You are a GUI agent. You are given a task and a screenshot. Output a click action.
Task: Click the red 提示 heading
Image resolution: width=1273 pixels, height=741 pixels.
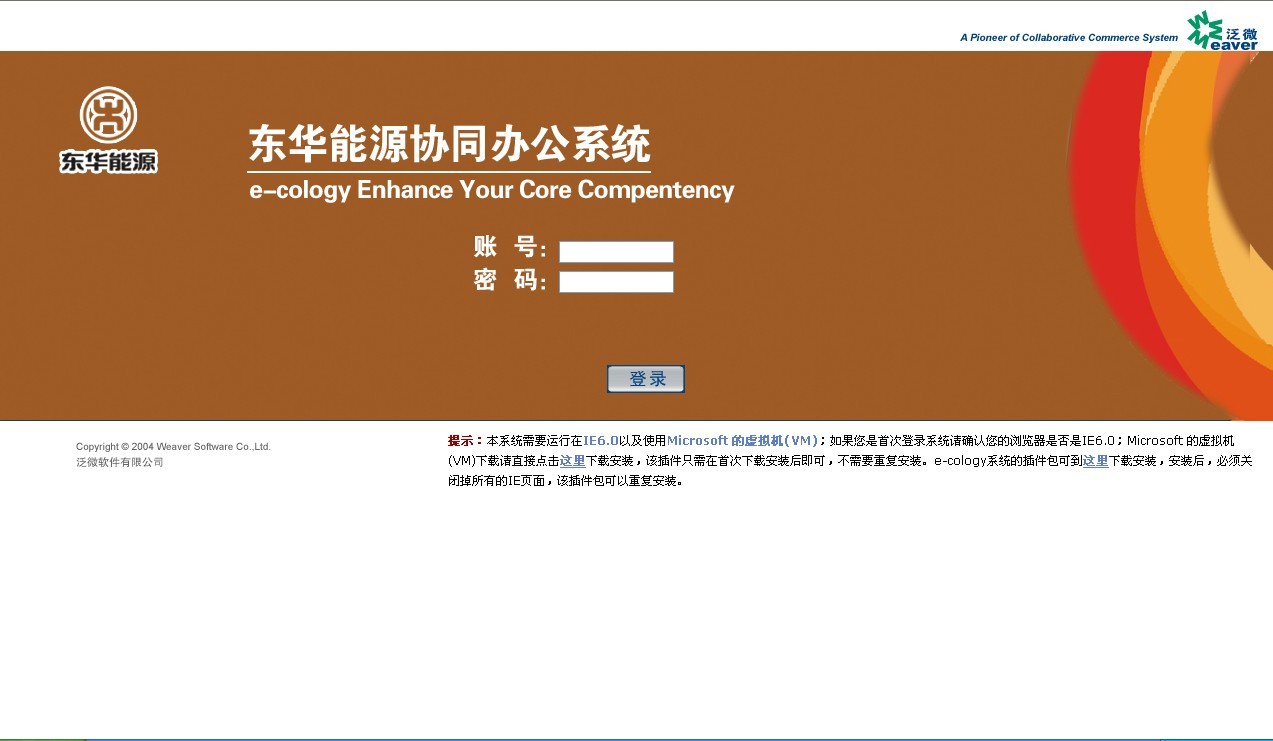pos(465,441)
